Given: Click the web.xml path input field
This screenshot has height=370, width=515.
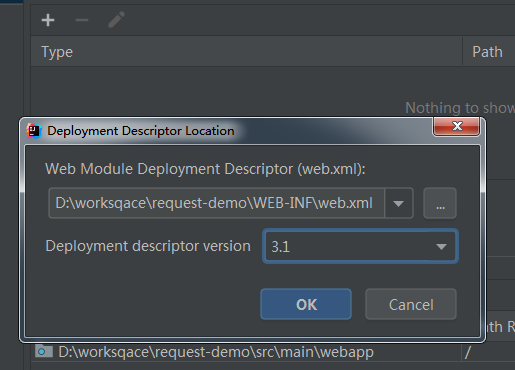Looking at the screenshot, I should pos(216,203).
